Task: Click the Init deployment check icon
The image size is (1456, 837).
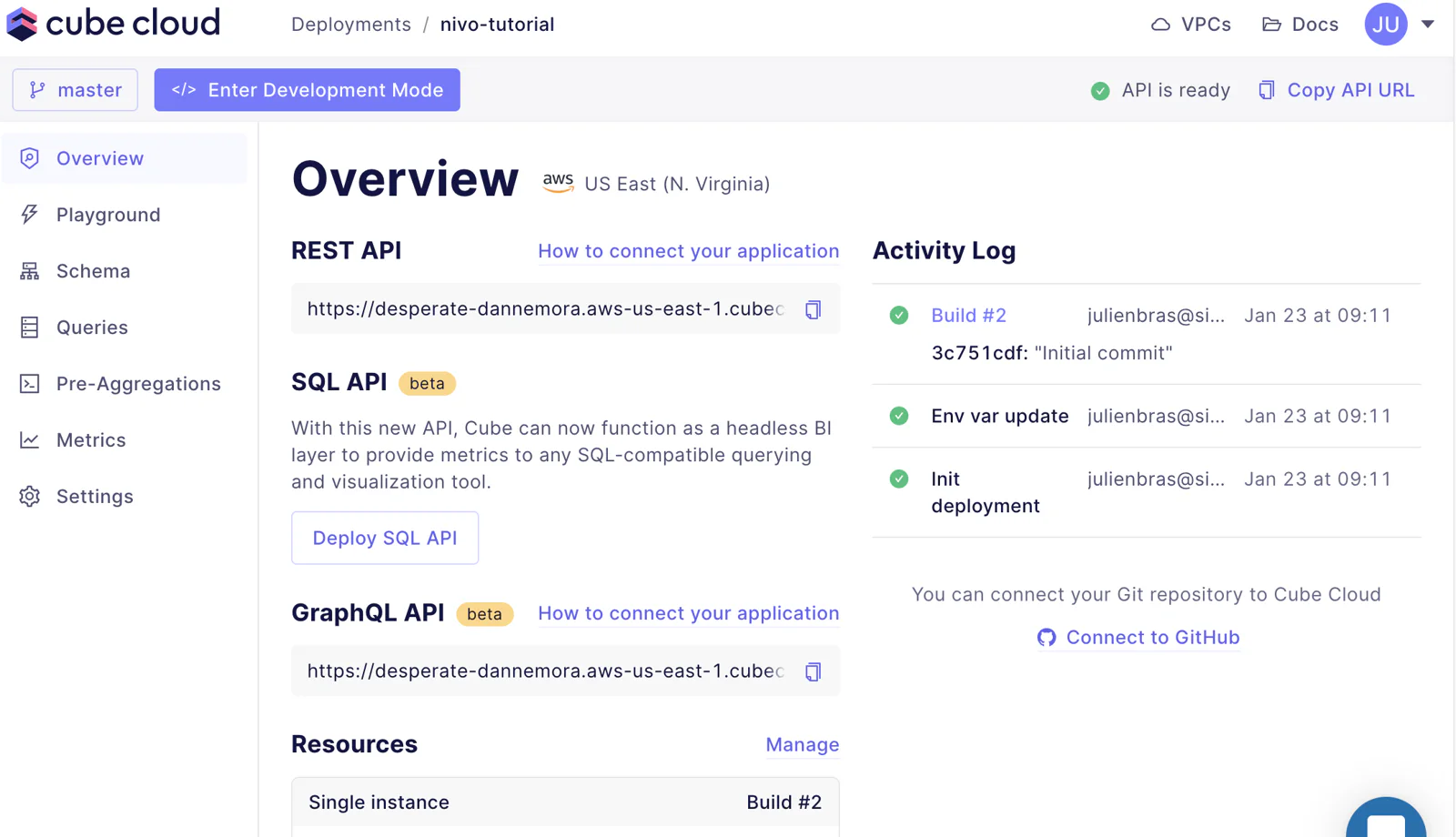Action: 899,479
